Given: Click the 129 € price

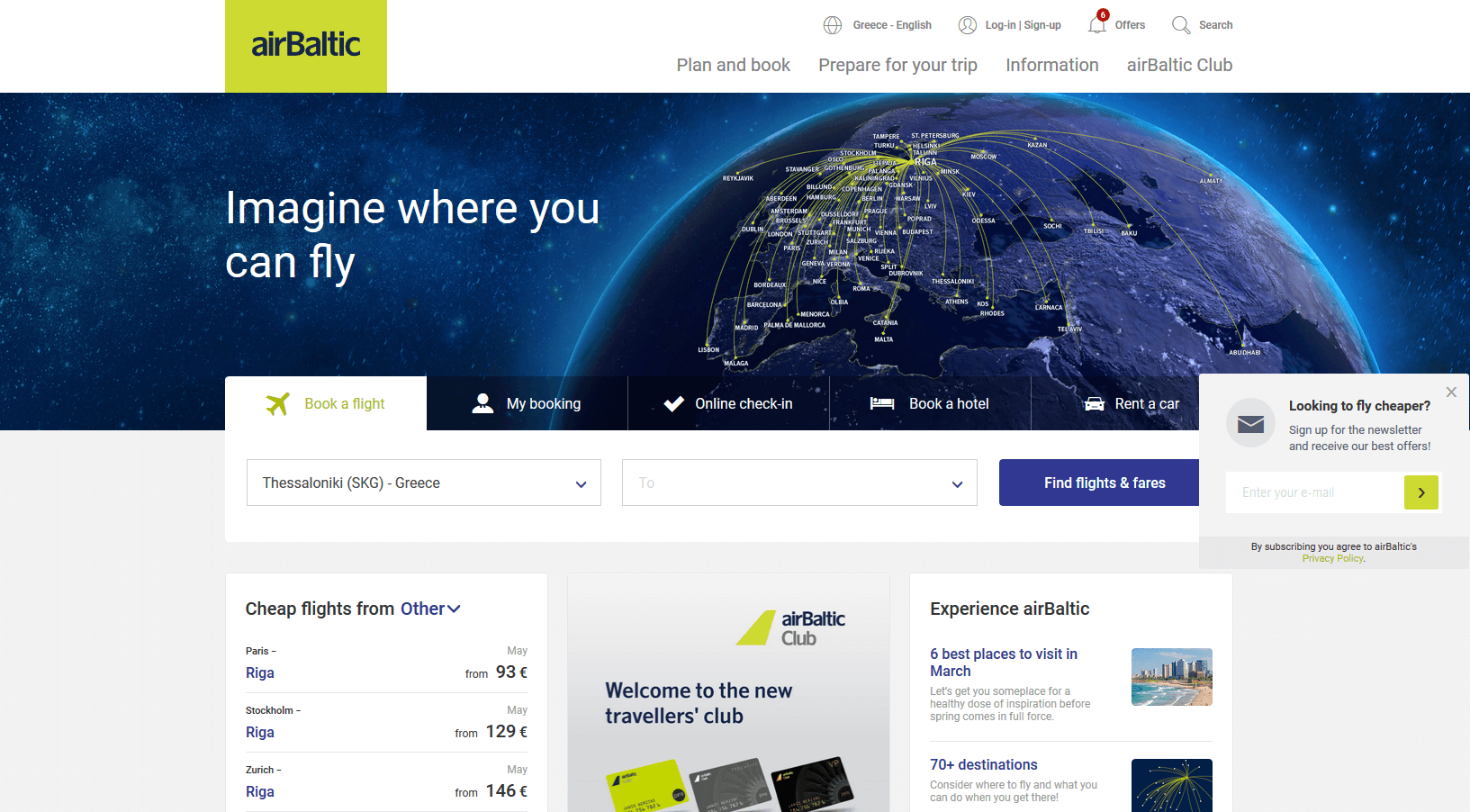Looking at the screenshot, I should click(507, 732).
